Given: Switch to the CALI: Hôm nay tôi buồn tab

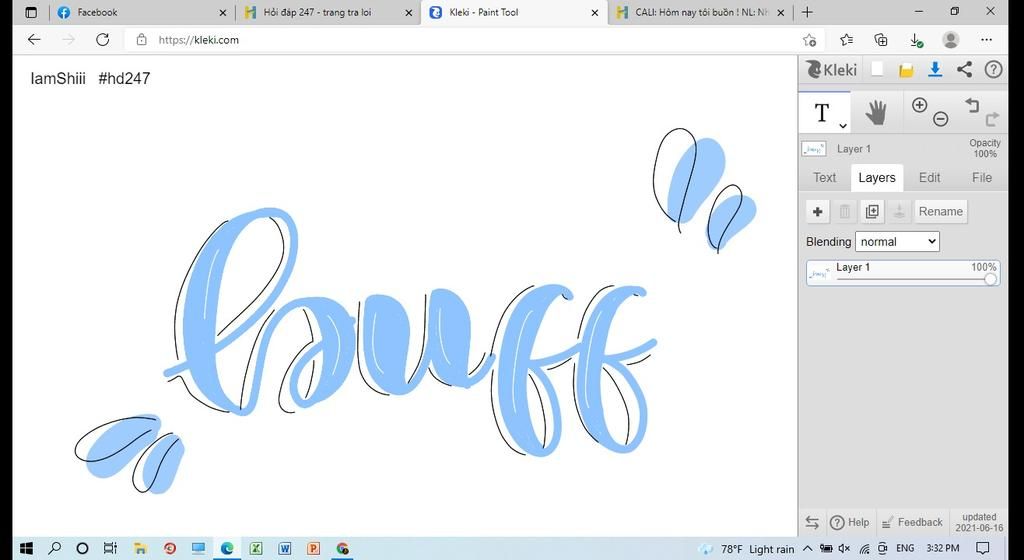Looking at the screenshot, I should [x=701, y=12].
